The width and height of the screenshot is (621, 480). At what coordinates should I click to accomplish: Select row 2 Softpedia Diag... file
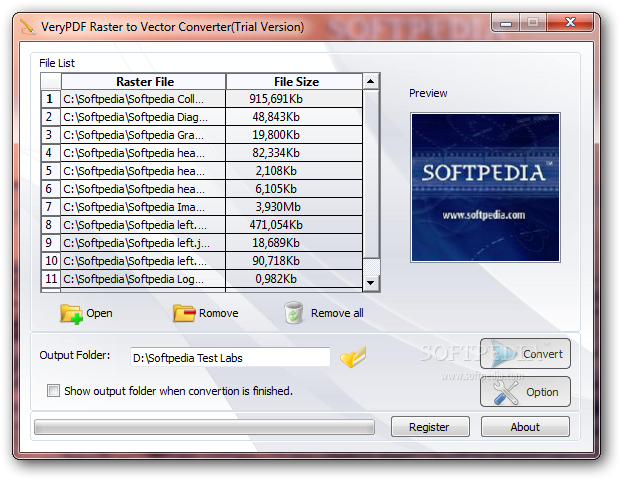(x=143, y=117)
